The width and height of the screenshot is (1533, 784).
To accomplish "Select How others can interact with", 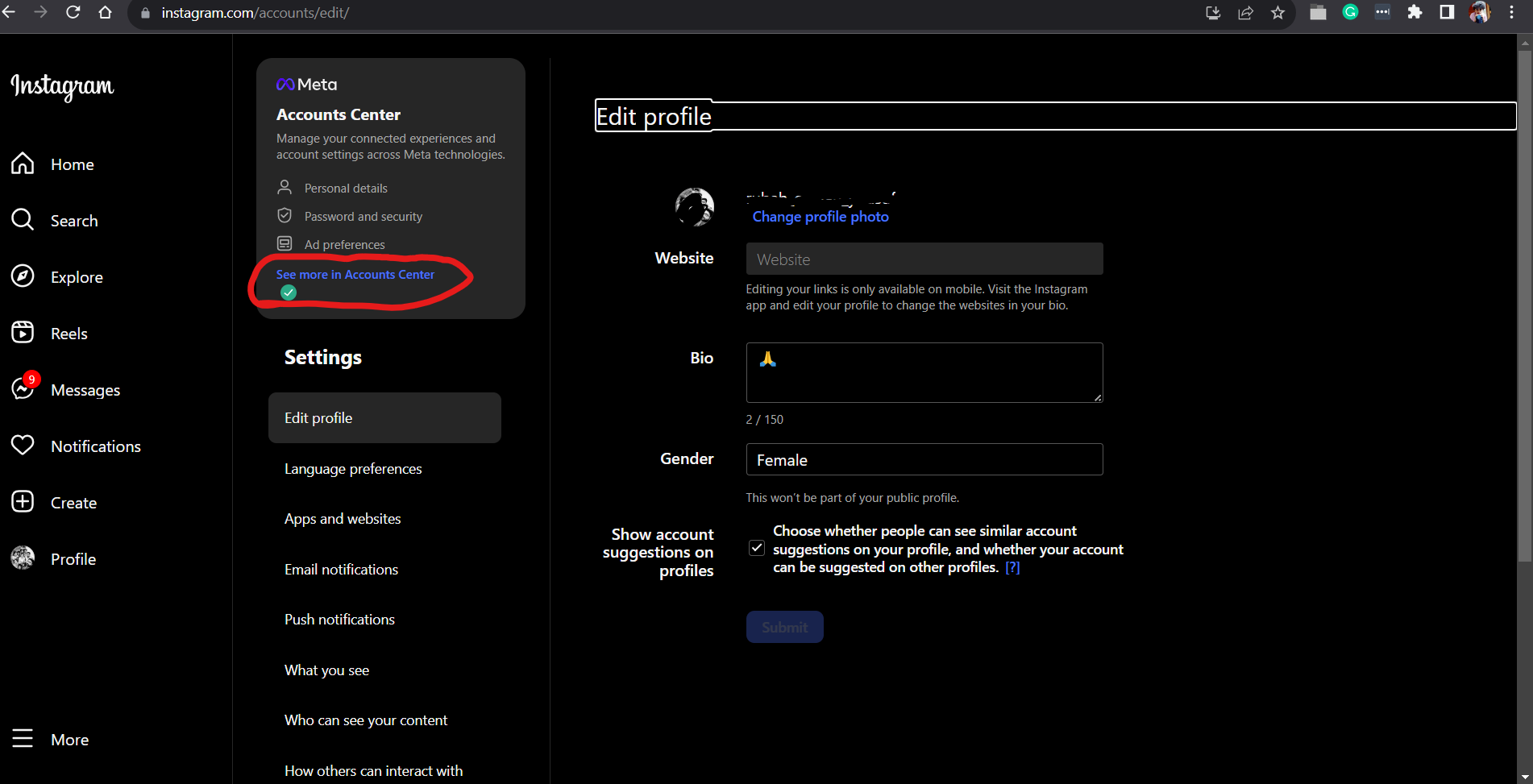I will (373, 771).
